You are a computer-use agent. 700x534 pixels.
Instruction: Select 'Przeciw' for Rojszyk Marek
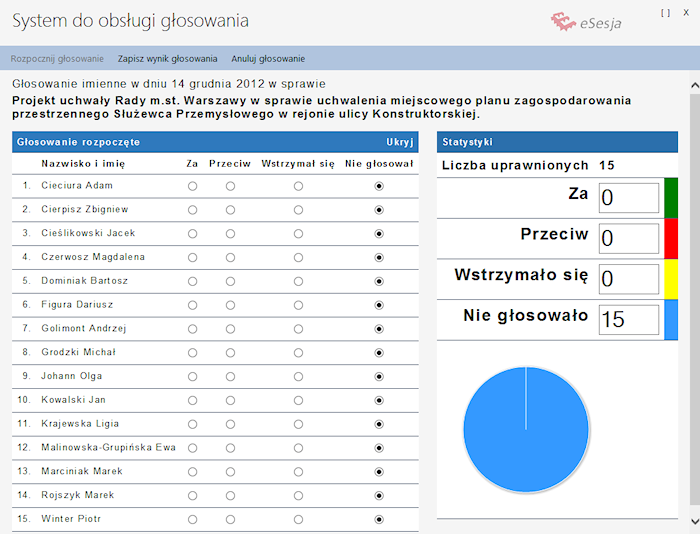click(x=230, y=495)
